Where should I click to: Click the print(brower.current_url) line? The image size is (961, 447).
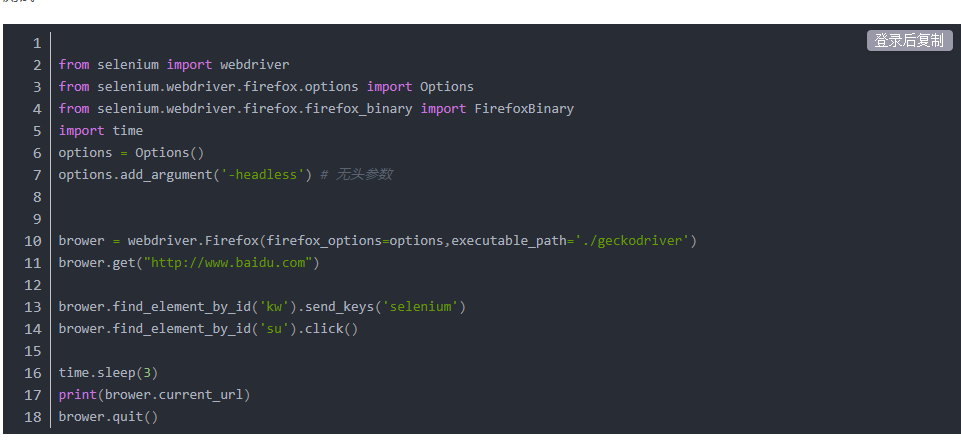[x=153, y=395]
